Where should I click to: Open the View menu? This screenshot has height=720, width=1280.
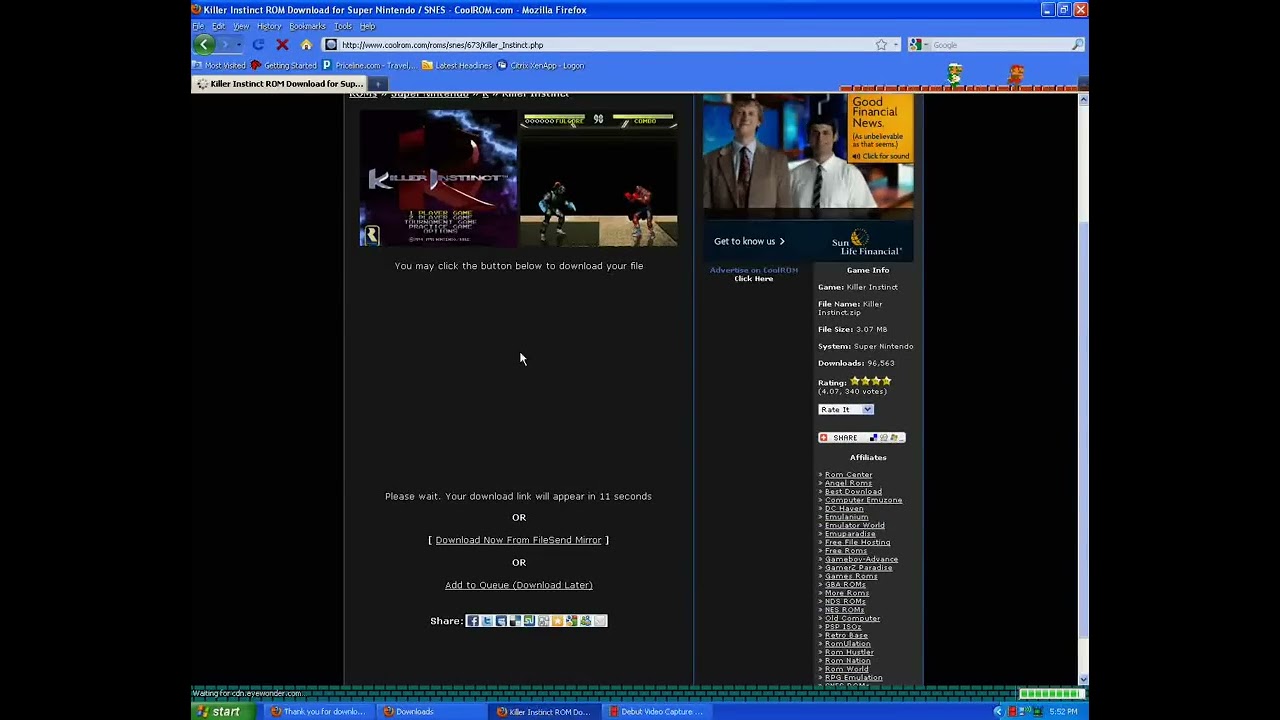coord(241,26)
